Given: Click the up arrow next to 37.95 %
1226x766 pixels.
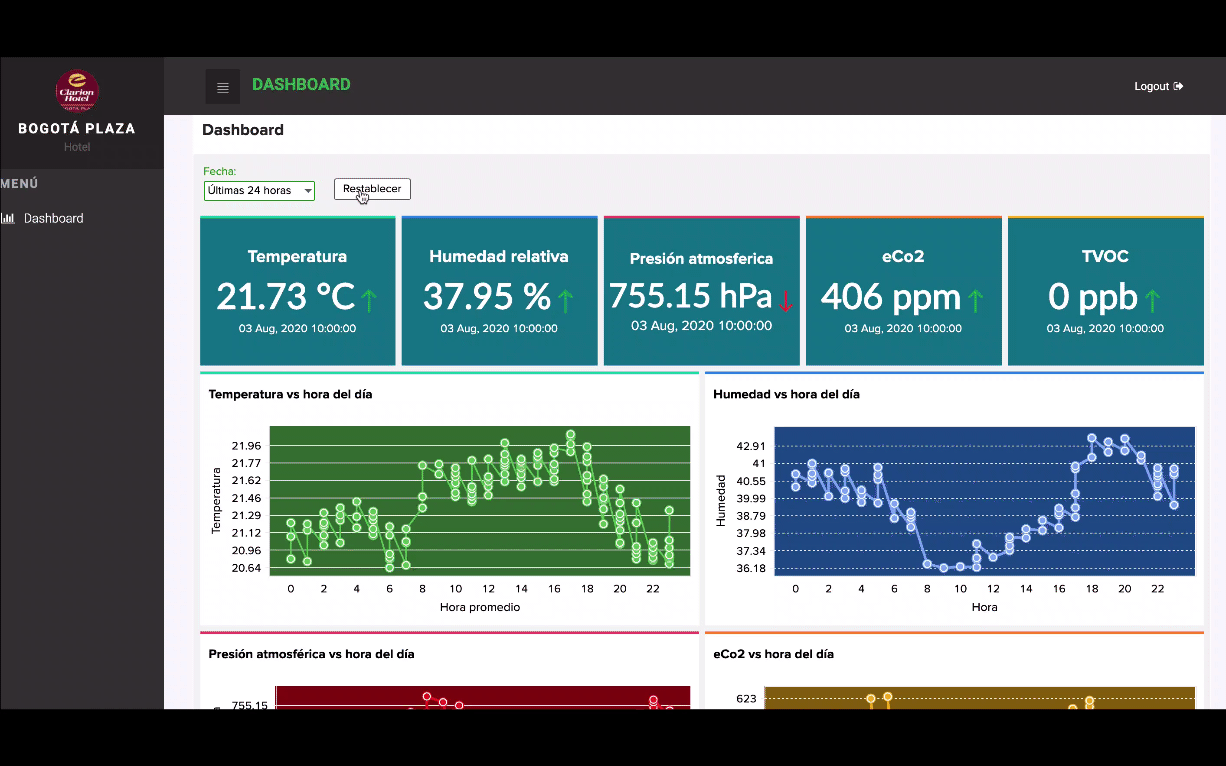Looking at the screenshot, I should (x=566, y=299).
